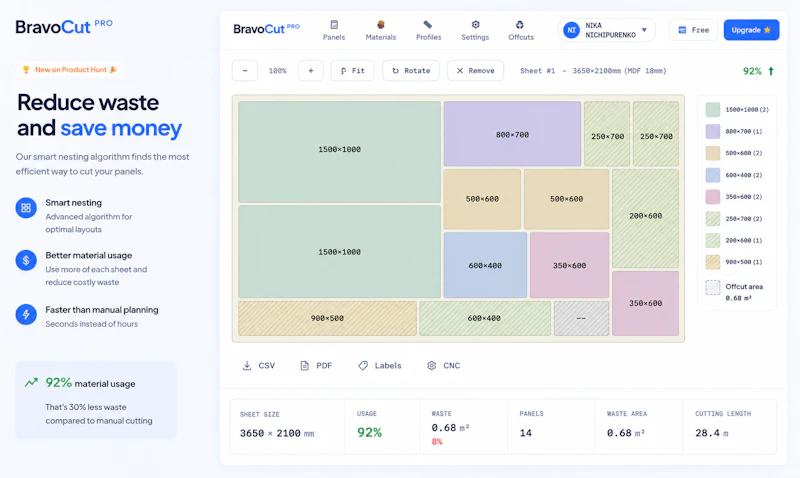The width and height of the screenshot is (800, 478).
Task: Click the Faster than manual planning bolt icon
Action: (26, 315)
